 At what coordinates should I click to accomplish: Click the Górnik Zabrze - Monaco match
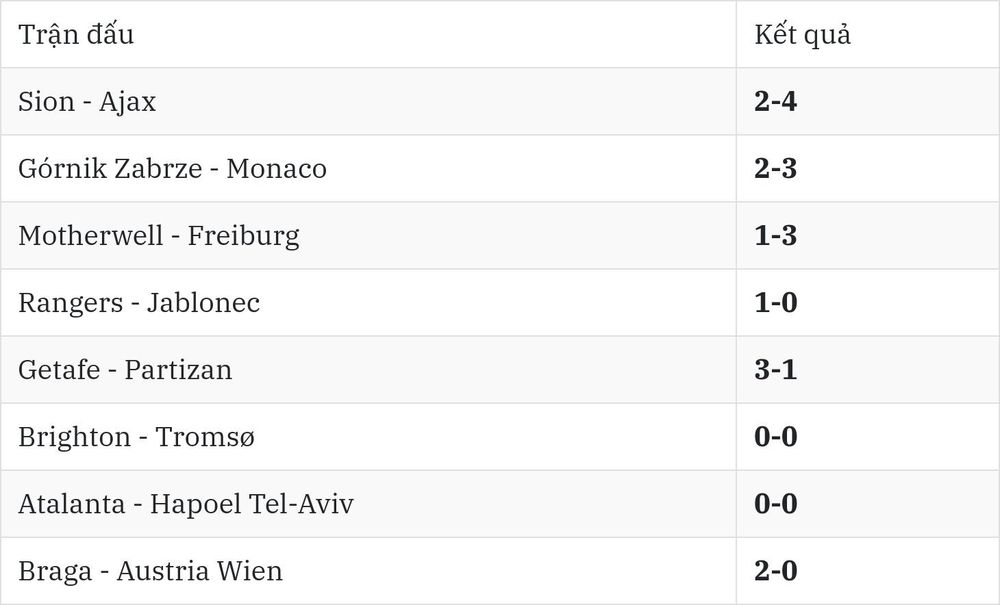(369, 169)
